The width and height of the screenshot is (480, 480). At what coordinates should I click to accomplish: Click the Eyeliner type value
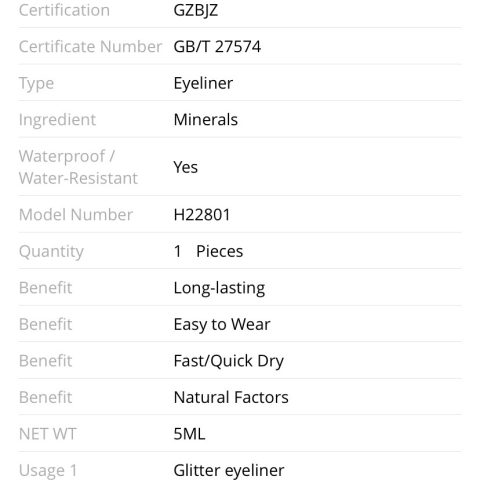tap(203, 83)
